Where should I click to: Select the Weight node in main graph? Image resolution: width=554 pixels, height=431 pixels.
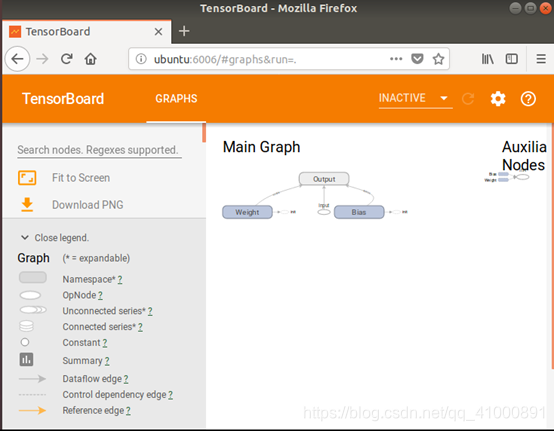tap(247, 212)
